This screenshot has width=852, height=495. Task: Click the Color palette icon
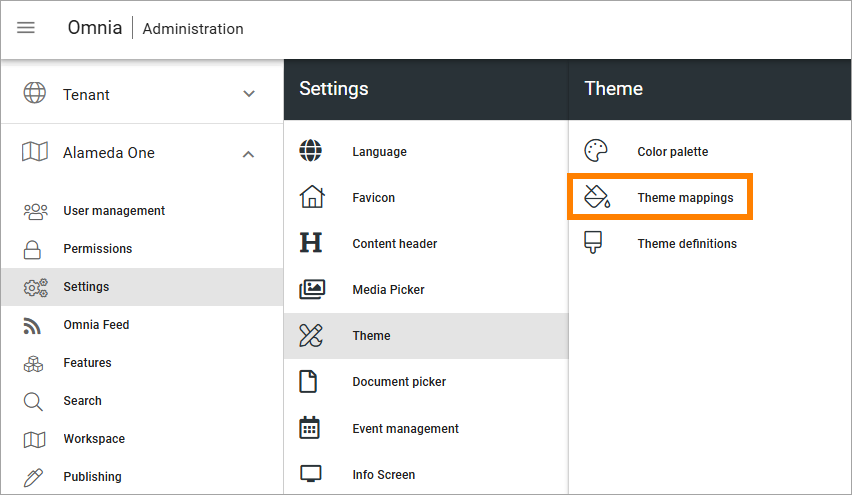pyautogui.click(x=596, y=151)
